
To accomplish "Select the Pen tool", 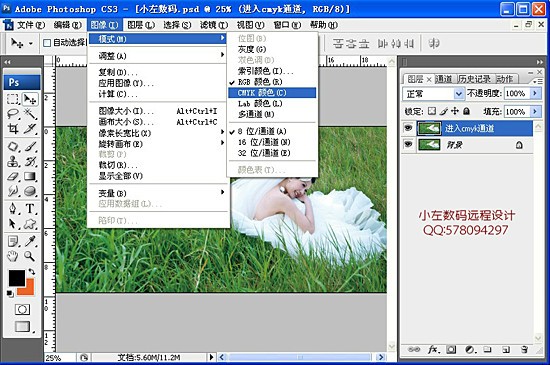I will (13, 208).
